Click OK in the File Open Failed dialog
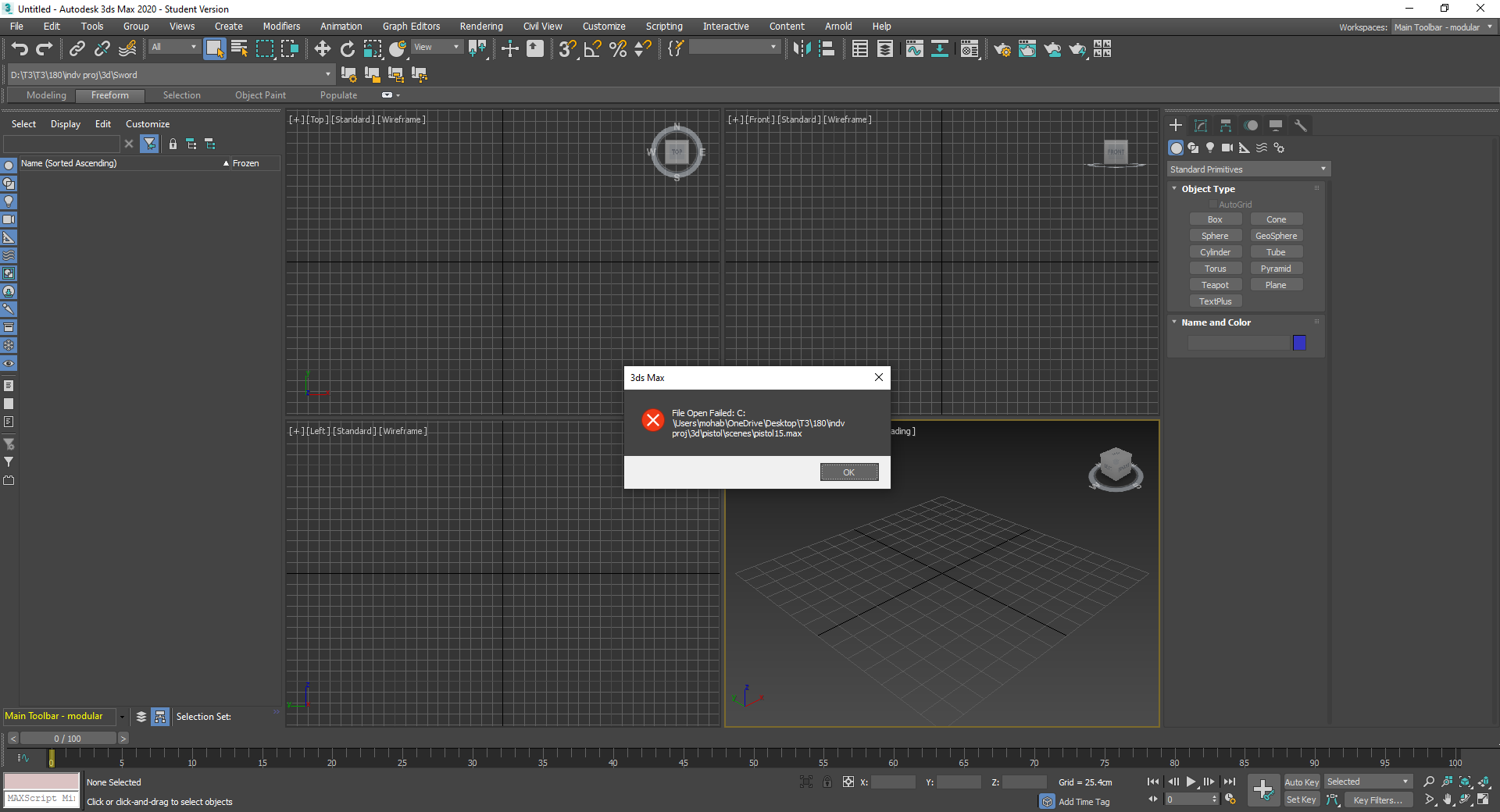 tap(849, 472)
